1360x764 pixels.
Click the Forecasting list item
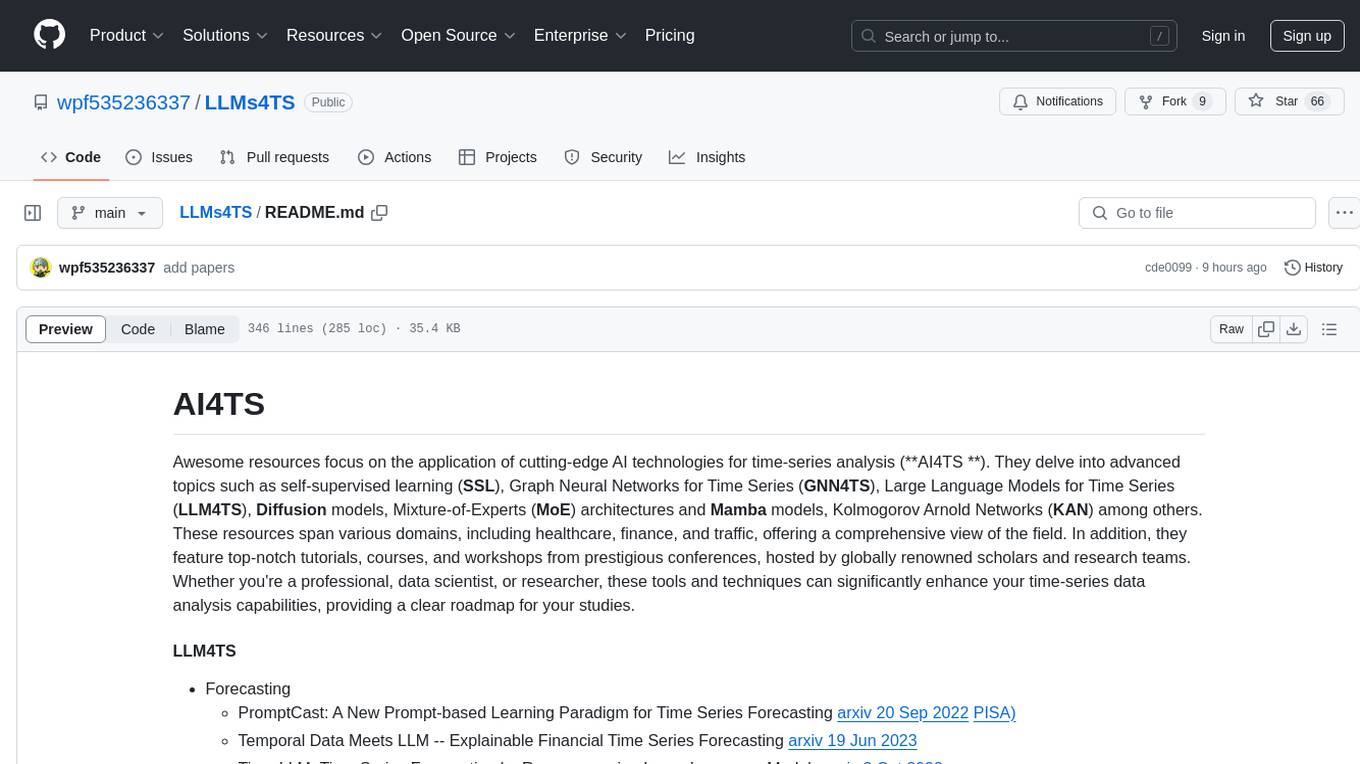(x=248, y=689)
